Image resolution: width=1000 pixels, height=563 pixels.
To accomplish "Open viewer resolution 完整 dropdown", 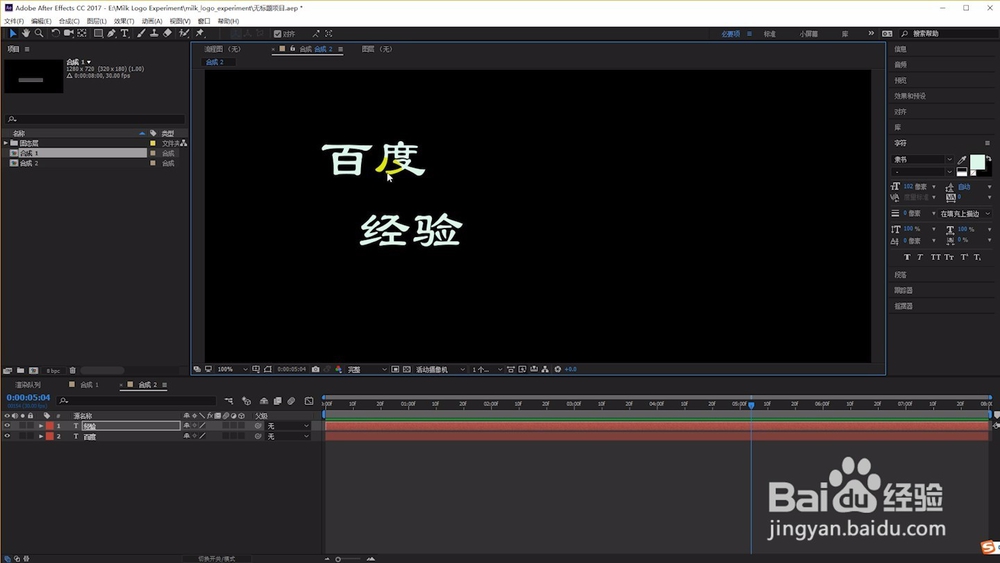I will click(367, 369).
